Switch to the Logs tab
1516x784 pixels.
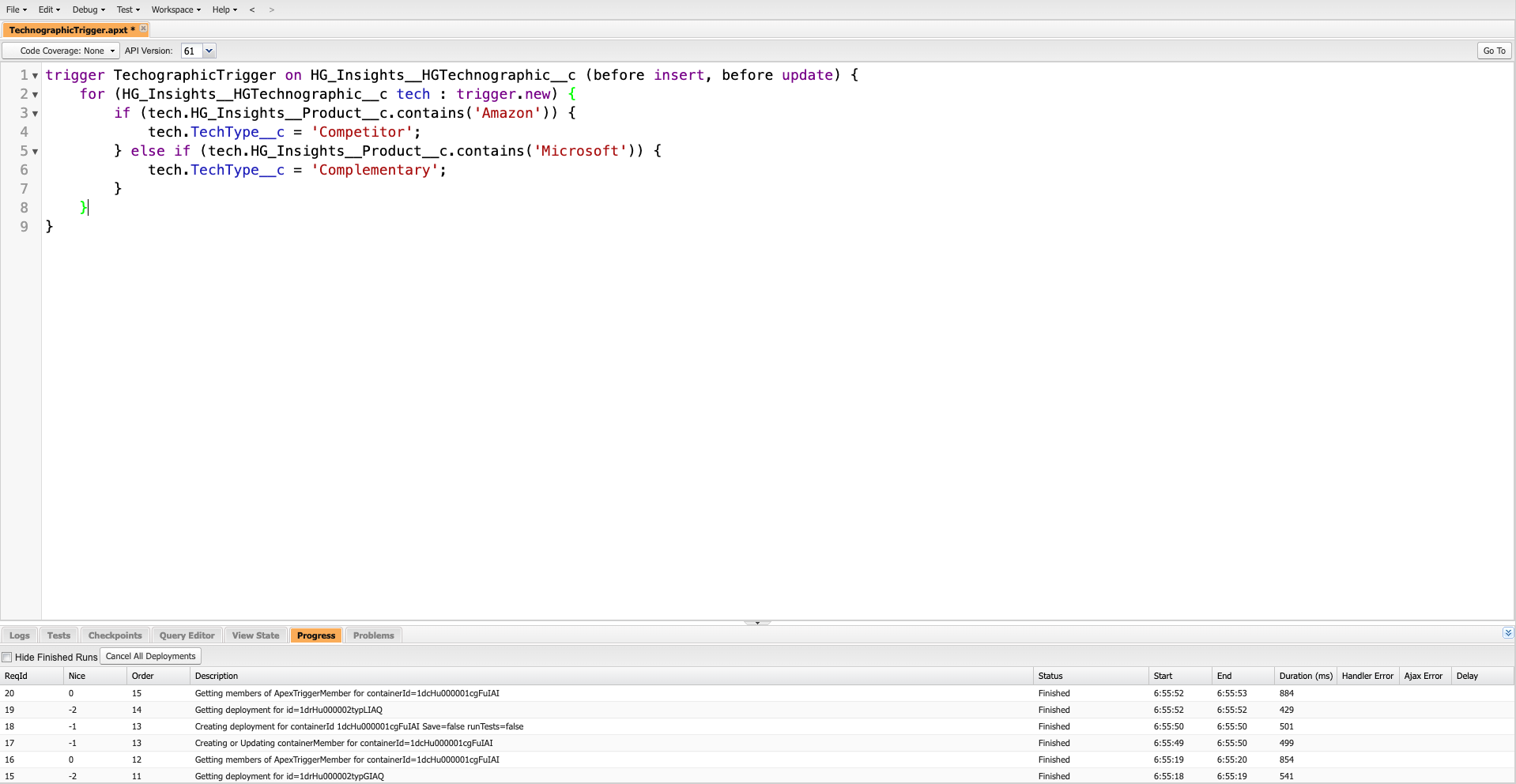pyautogui.click(x=20, y=635)
